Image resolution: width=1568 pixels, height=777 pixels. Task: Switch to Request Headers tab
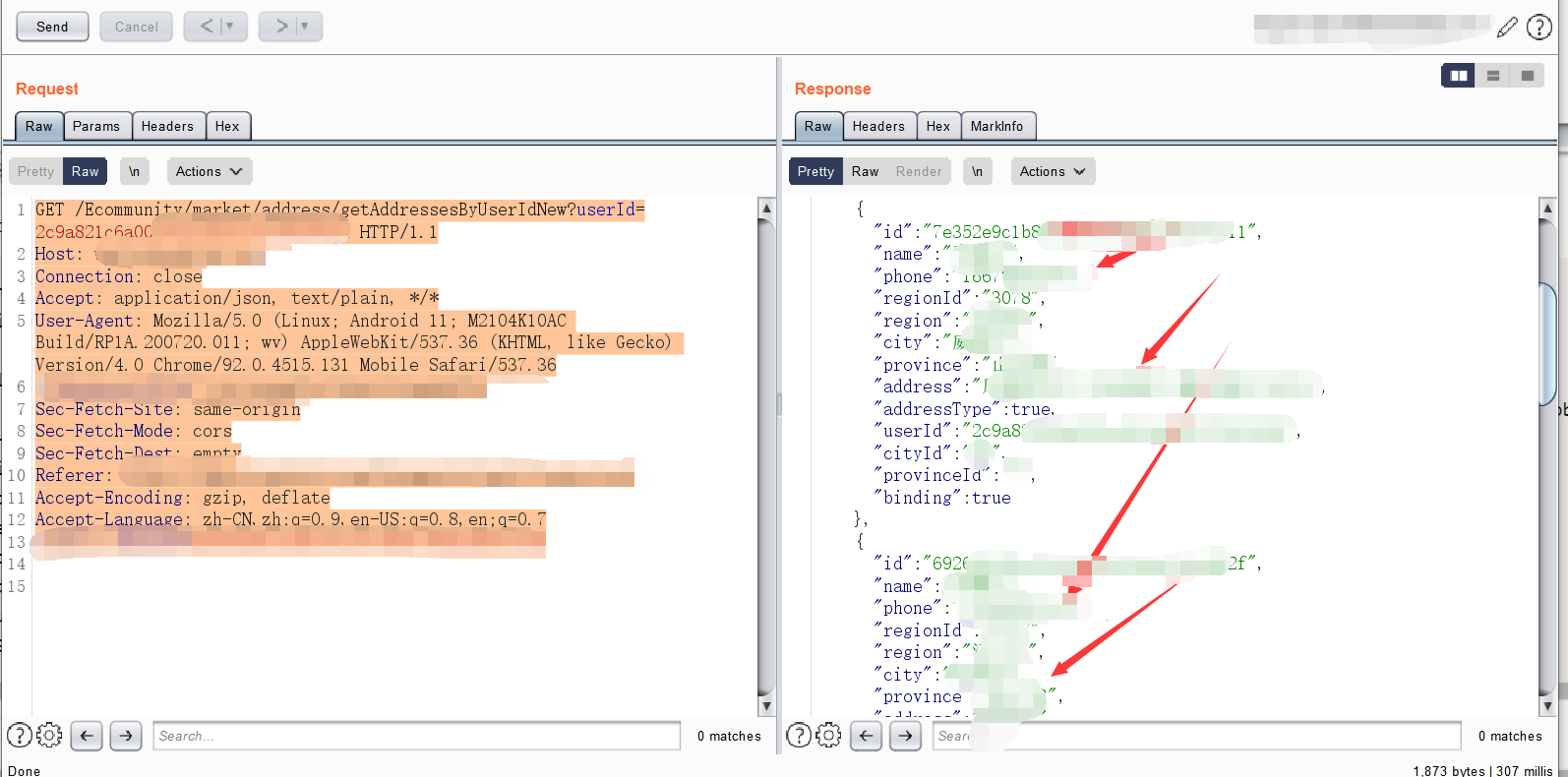(x=167, y=126)
